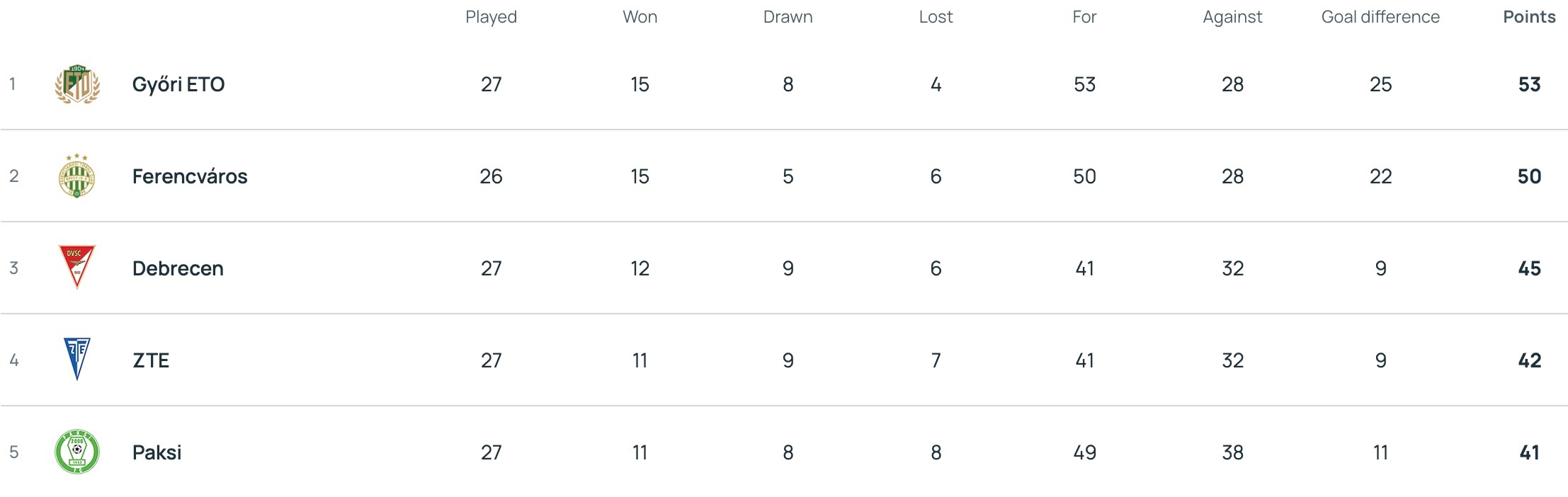This screenshot has width=1568, height=497.
Task: Click the Won column header
Action: 640,17
